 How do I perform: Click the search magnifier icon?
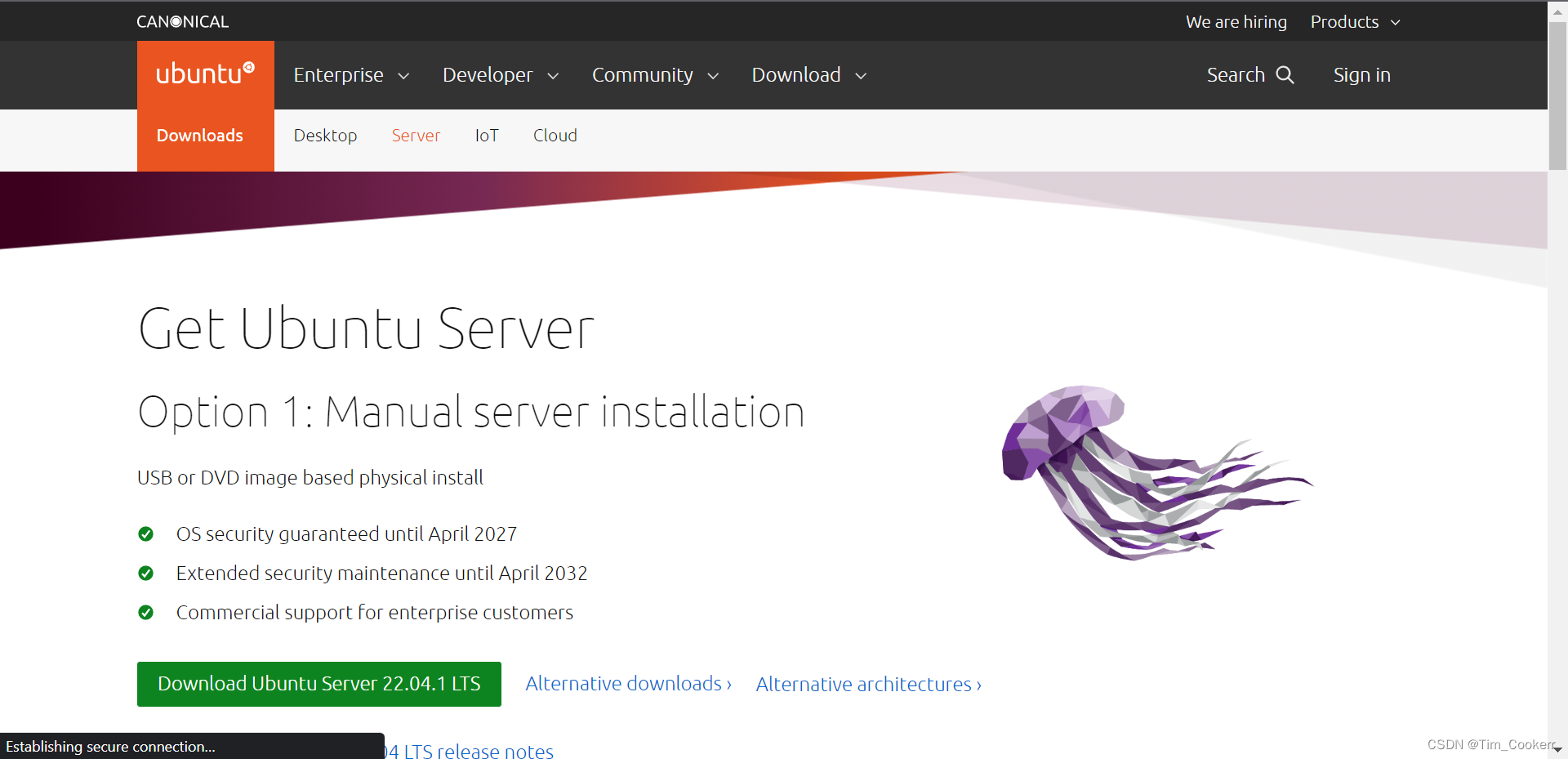point(1285,74)
